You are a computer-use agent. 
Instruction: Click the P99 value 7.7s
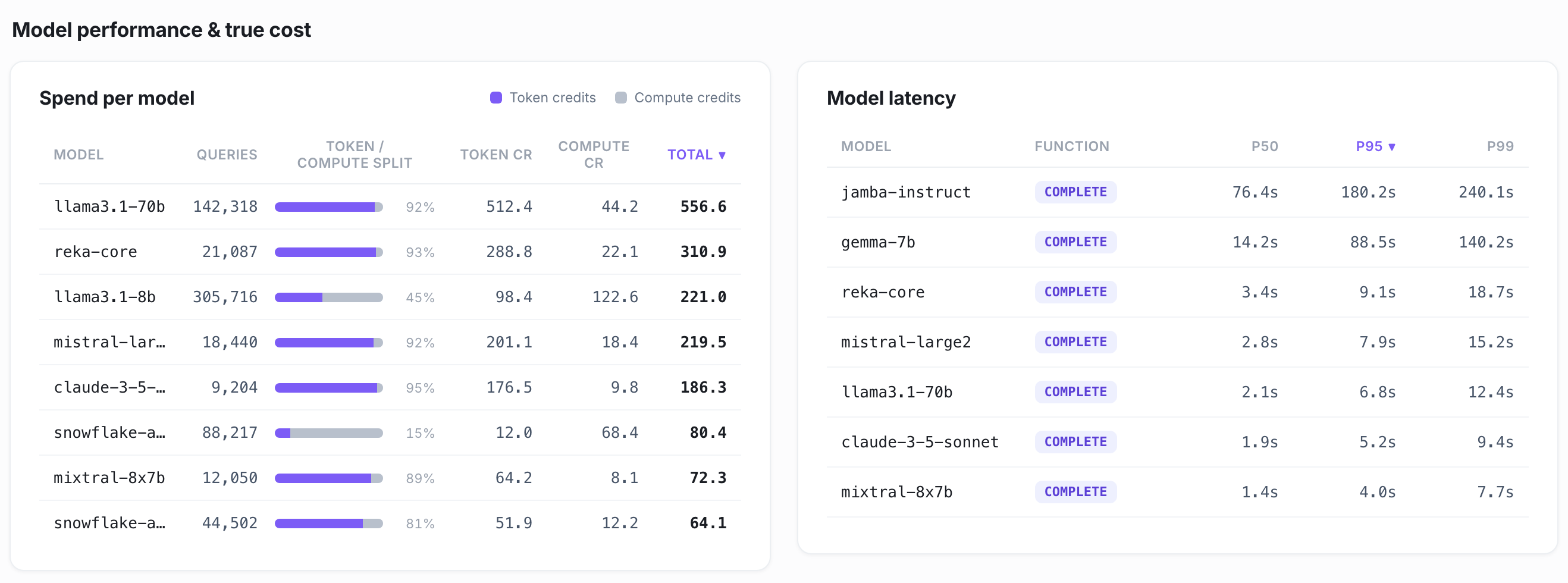[x=1495, y=492]
